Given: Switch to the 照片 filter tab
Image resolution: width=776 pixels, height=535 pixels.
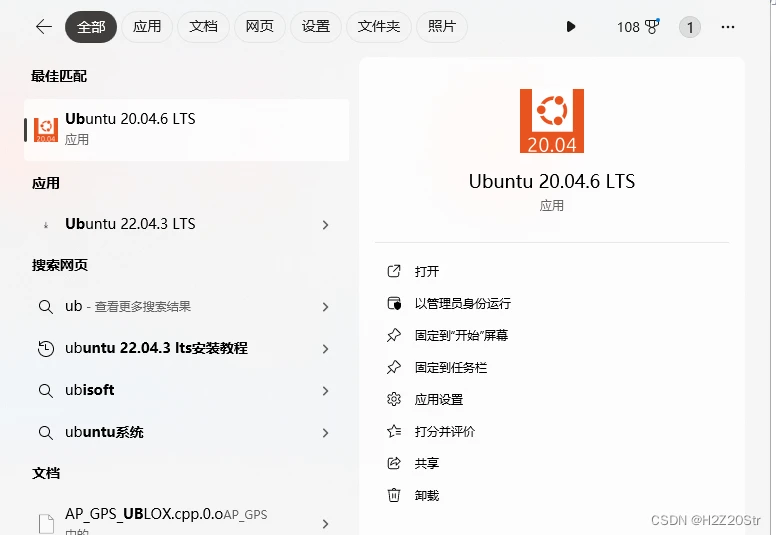Looking at the screenshot, I should coord(442,27).
